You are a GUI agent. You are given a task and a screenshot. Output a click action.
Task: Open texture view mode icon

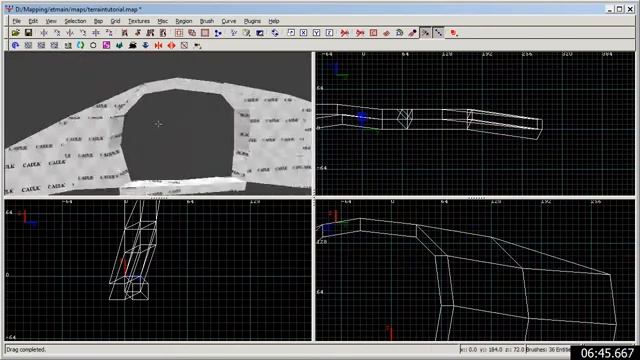pos(247,33)
